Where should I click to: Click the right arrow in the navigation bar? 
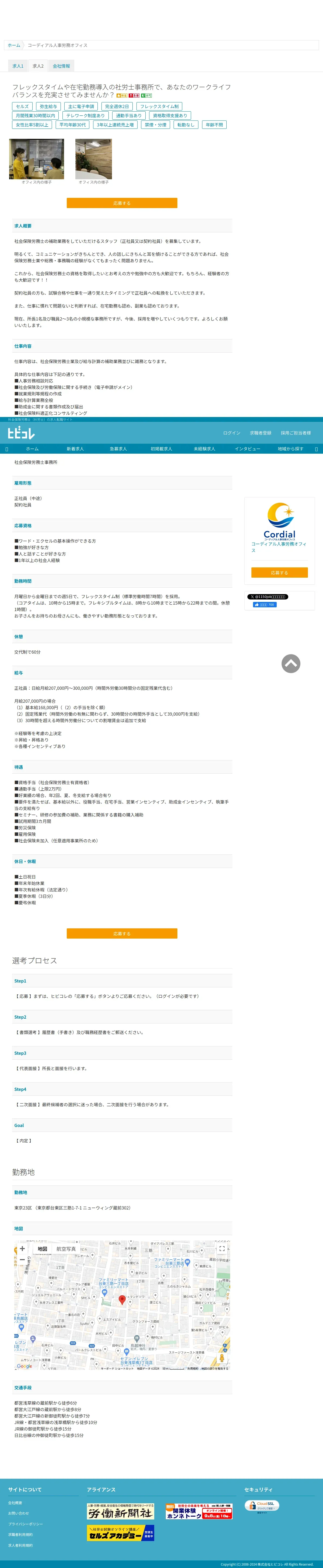pos(316,449)
